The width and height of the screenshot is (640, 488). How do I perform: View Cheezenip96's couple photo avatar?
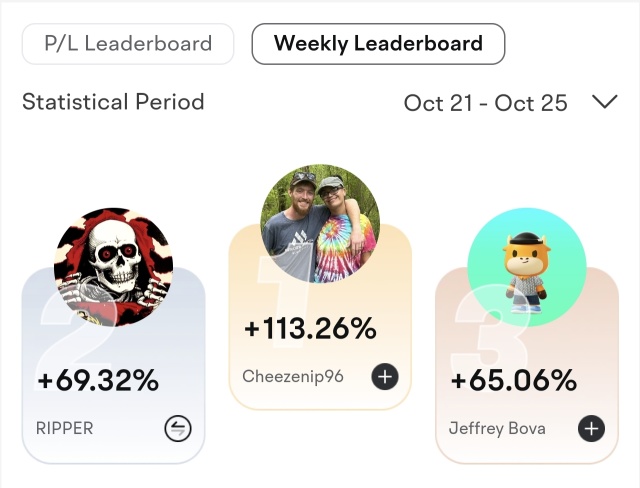point(320,224)
